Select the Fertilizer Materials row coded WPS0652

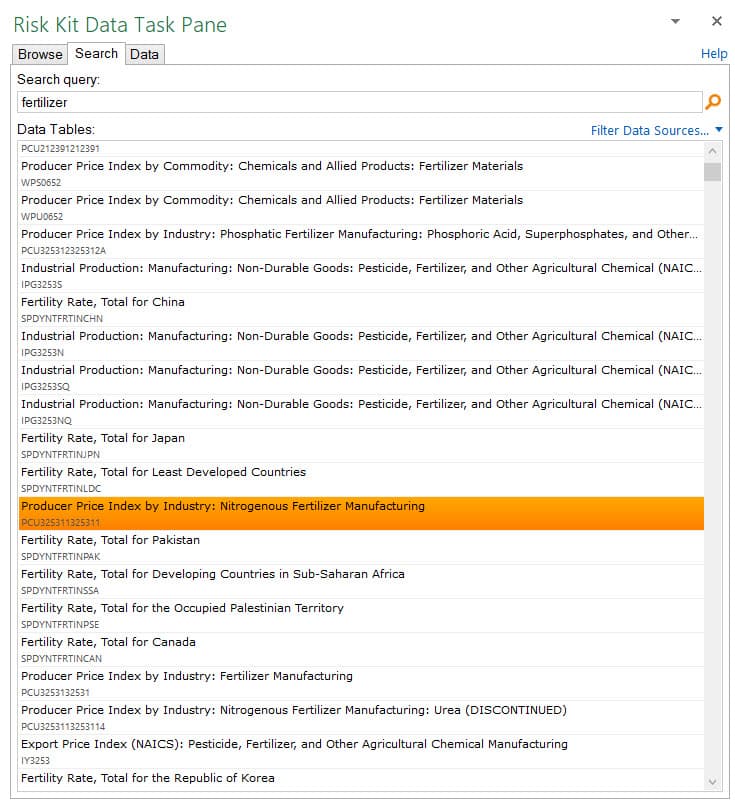coord(361,174)
